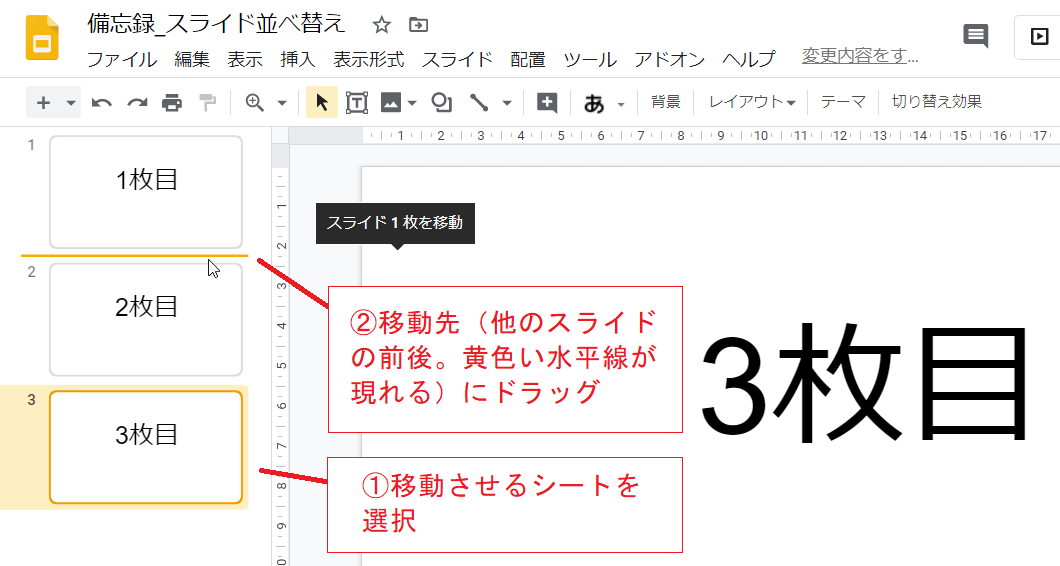Click the undo icon

coord(102,103)
